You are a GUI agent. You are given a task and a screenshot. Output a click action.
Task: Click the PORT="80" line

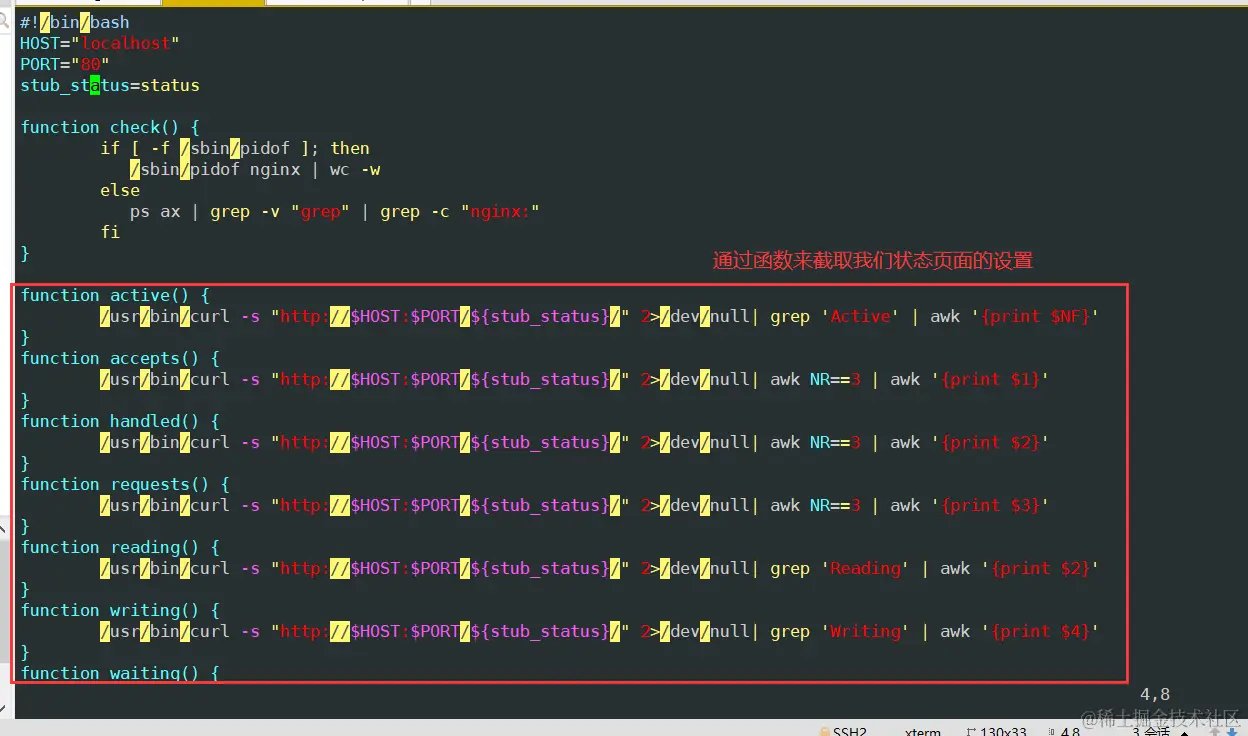click(x=65, y=64)
